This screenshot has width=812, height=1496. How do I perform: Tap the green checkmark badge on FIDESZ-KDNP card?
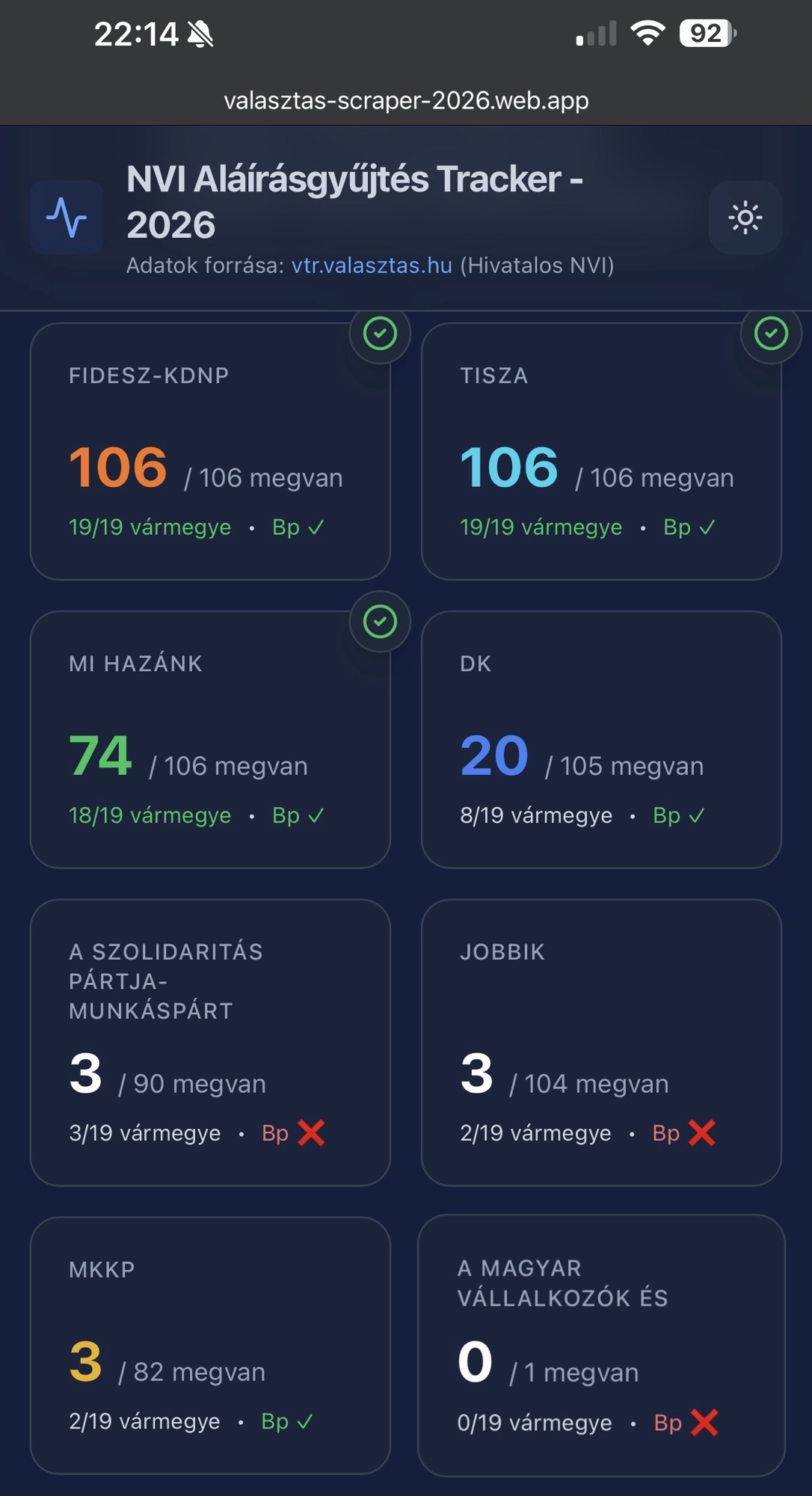(380, 334)
